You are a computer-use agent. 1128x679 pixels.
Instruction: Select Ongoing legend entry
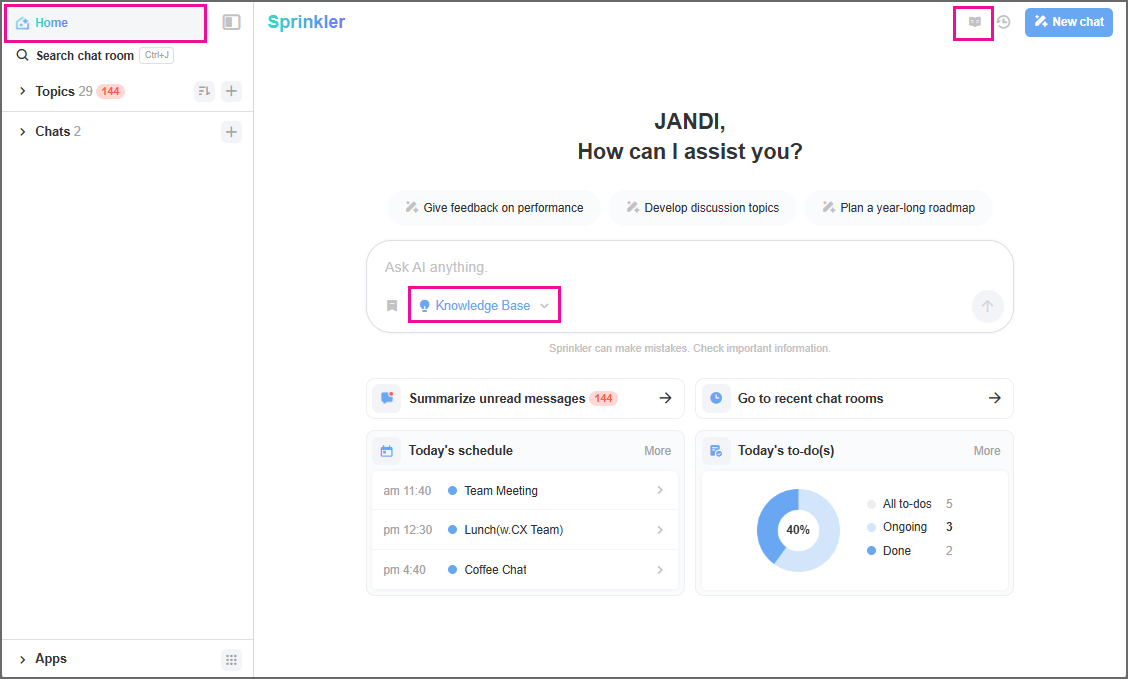910,527
